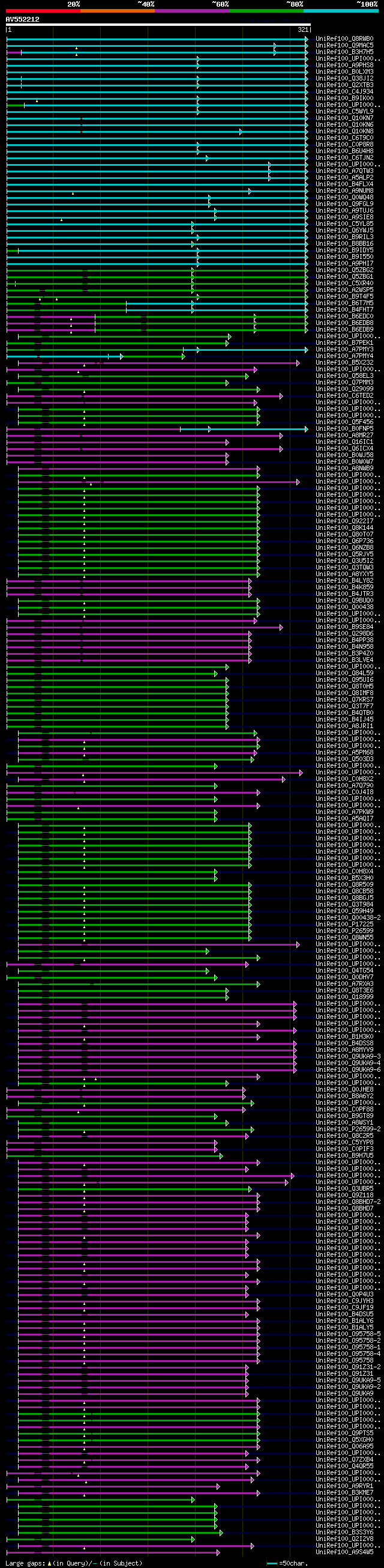Image resolution: width=384 pixels, height=1568 pixels.
Task: Select hit label UniRef100_B6EDC0
Action: [344, 317]
